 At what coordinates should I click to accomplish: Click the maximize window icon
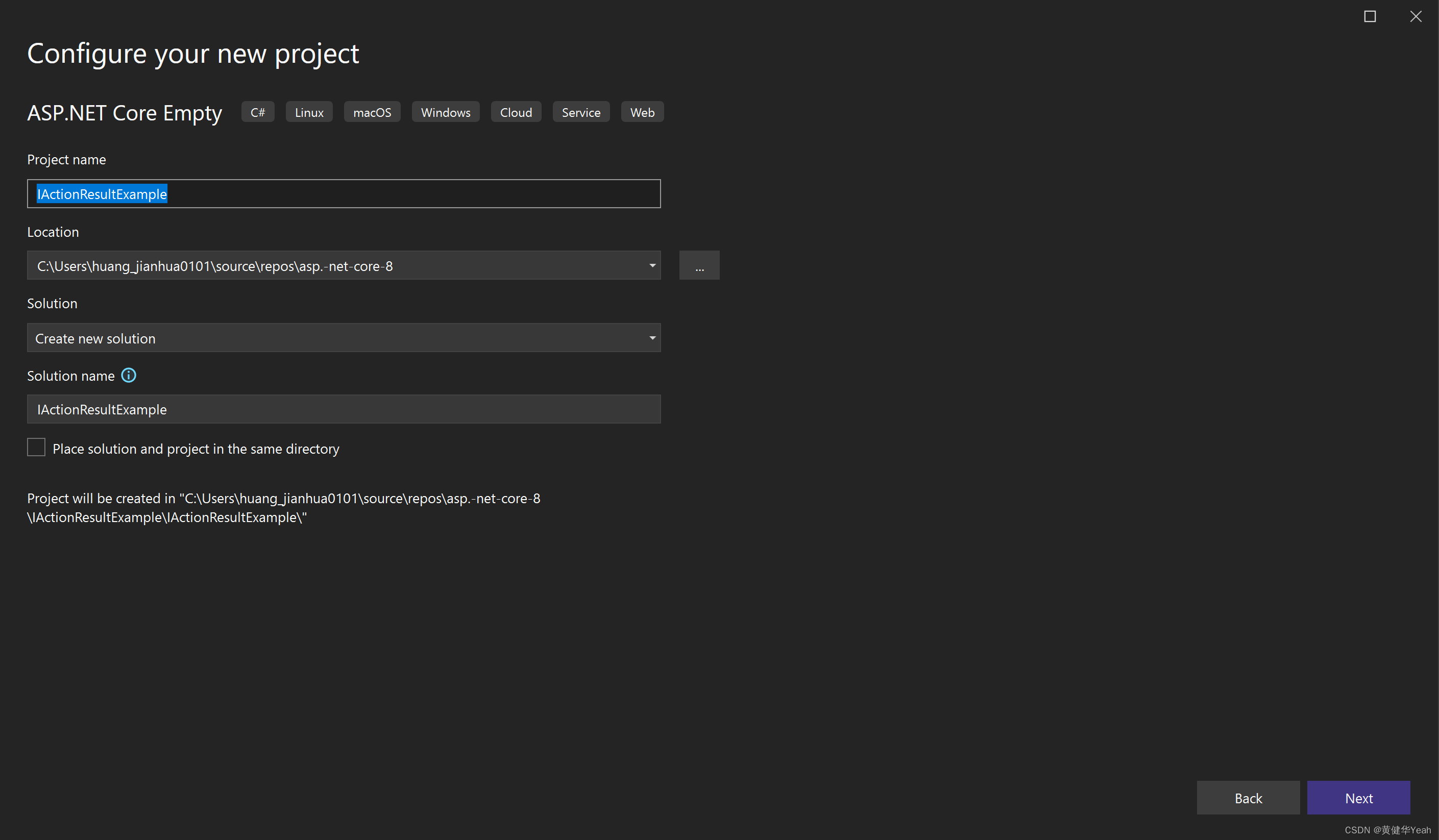tap(1370, 16)
